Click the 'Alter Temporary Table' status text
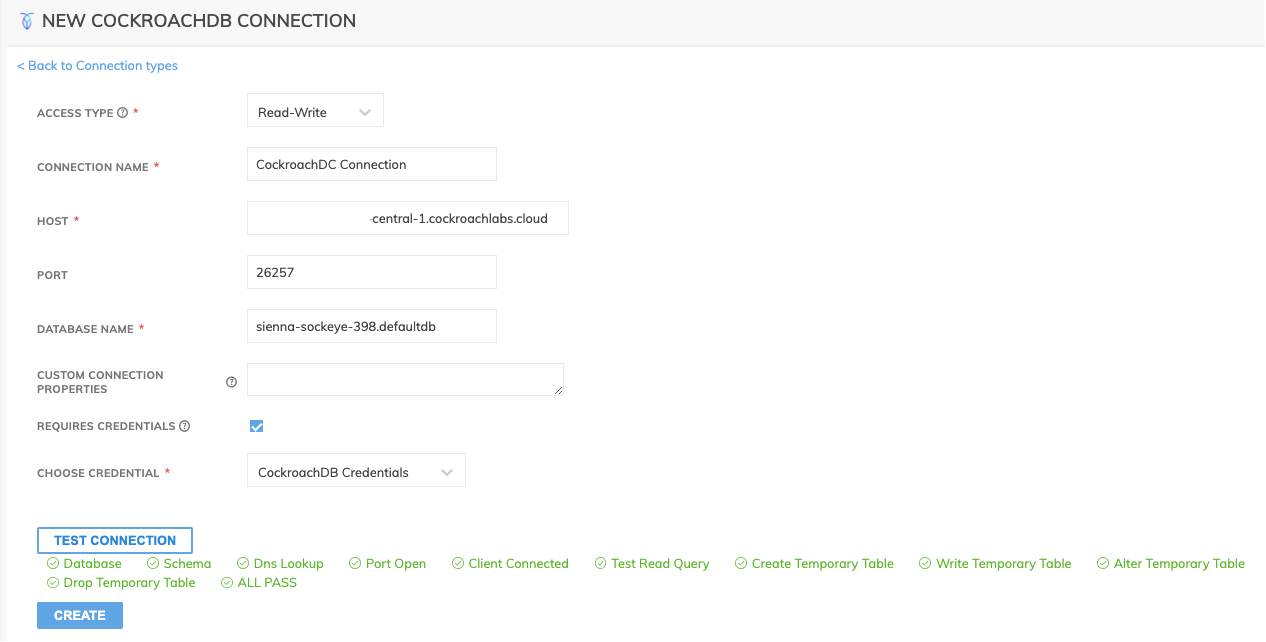Image resolution: width=1266 pixels, height=642 pixels. (1179, 564)
